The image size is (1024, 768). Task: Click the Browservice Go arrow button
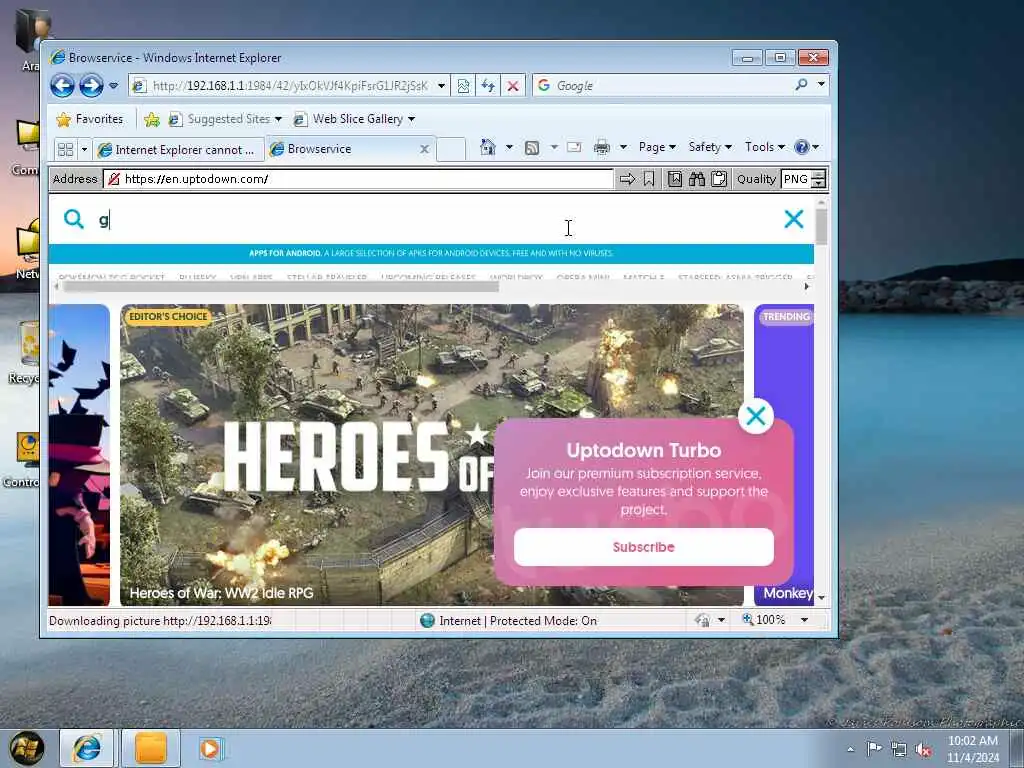coord(627,179)
